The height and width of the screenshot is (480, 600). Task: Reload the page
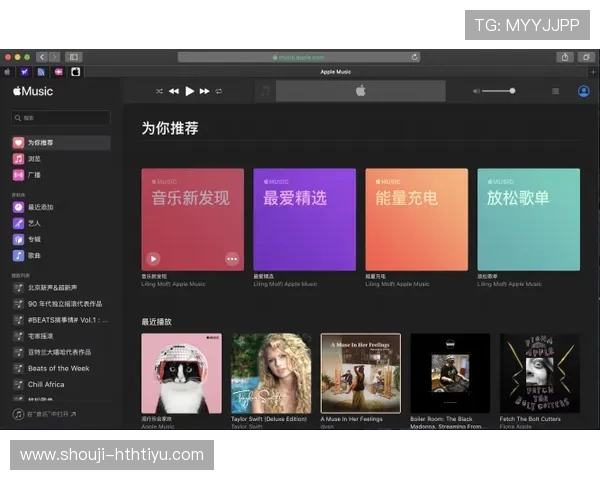[414, 57]
